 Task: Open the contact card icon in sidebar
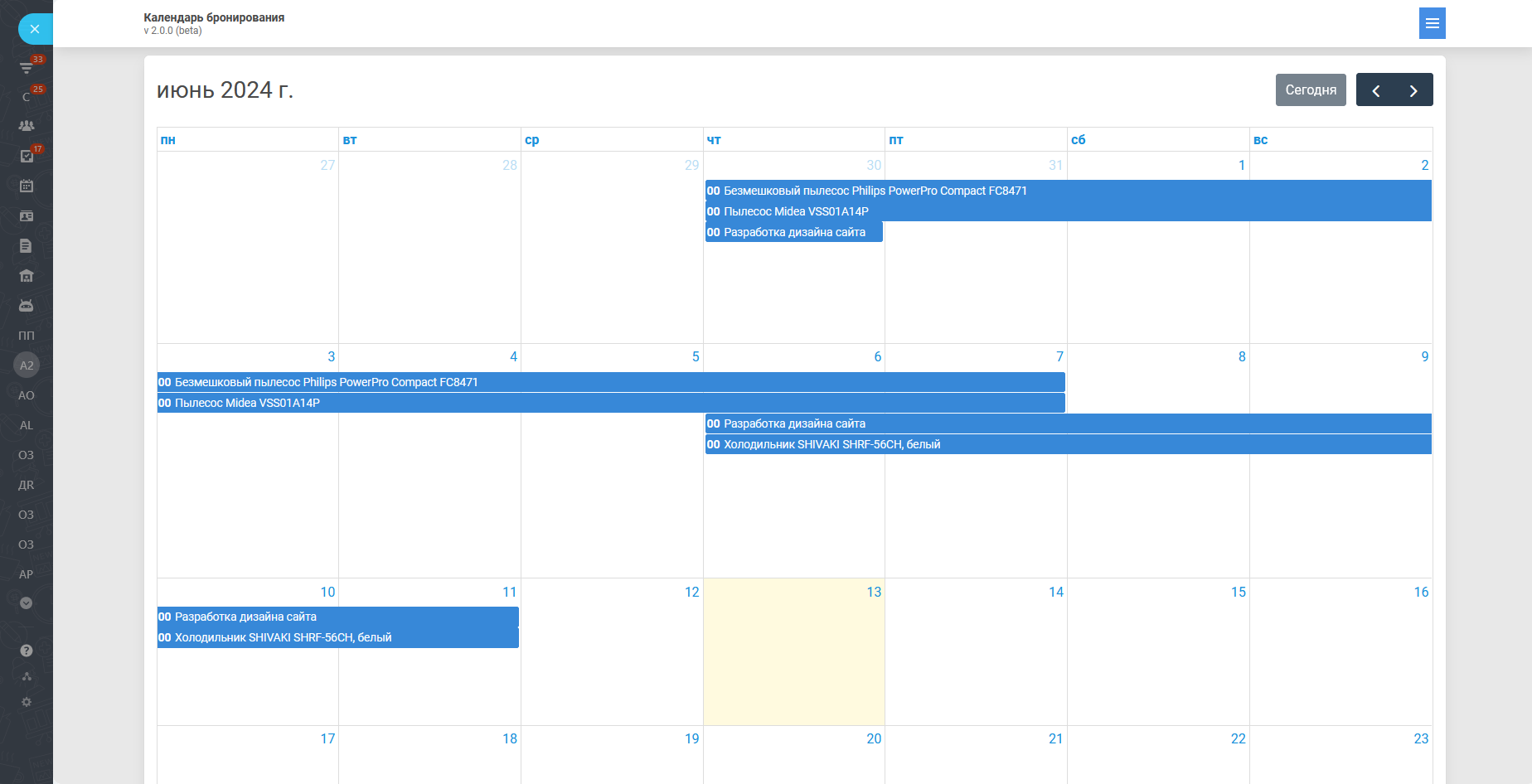click(x=27, y=215)
